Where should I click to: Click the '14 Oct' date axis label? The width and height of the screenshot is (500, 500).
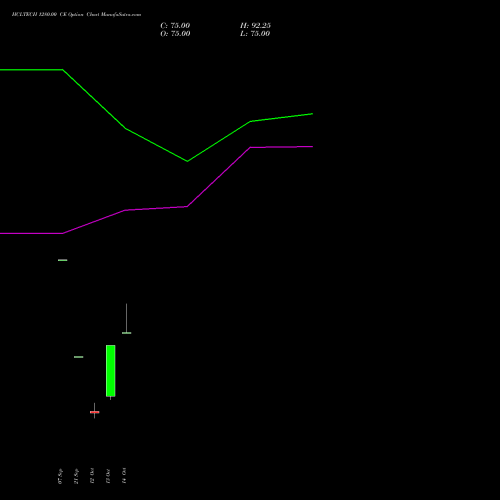coord(124,476)
